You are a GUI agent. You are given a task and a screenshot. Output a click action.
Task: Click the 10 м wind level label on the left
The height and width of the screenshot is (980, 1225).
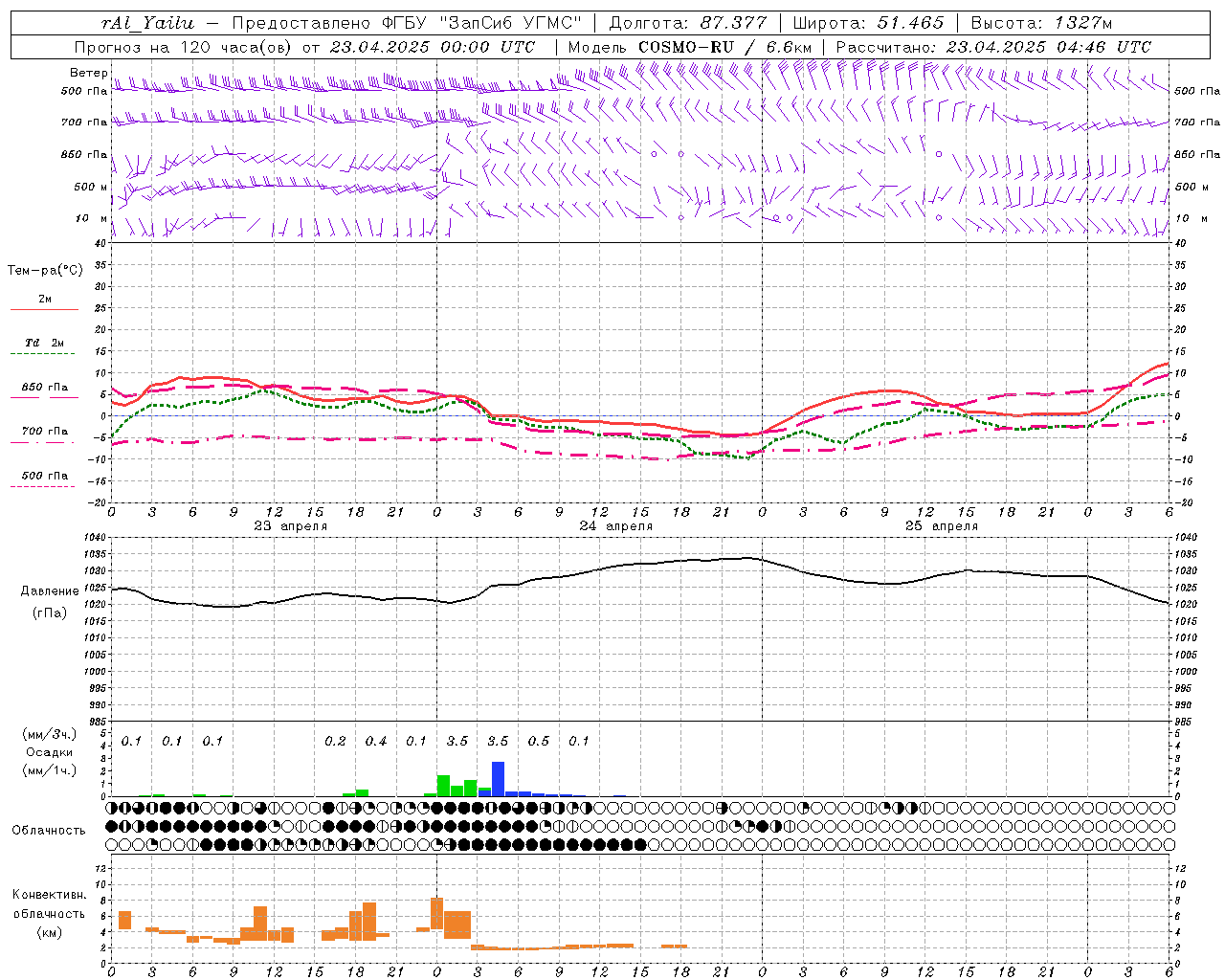[x=92, y=218]
